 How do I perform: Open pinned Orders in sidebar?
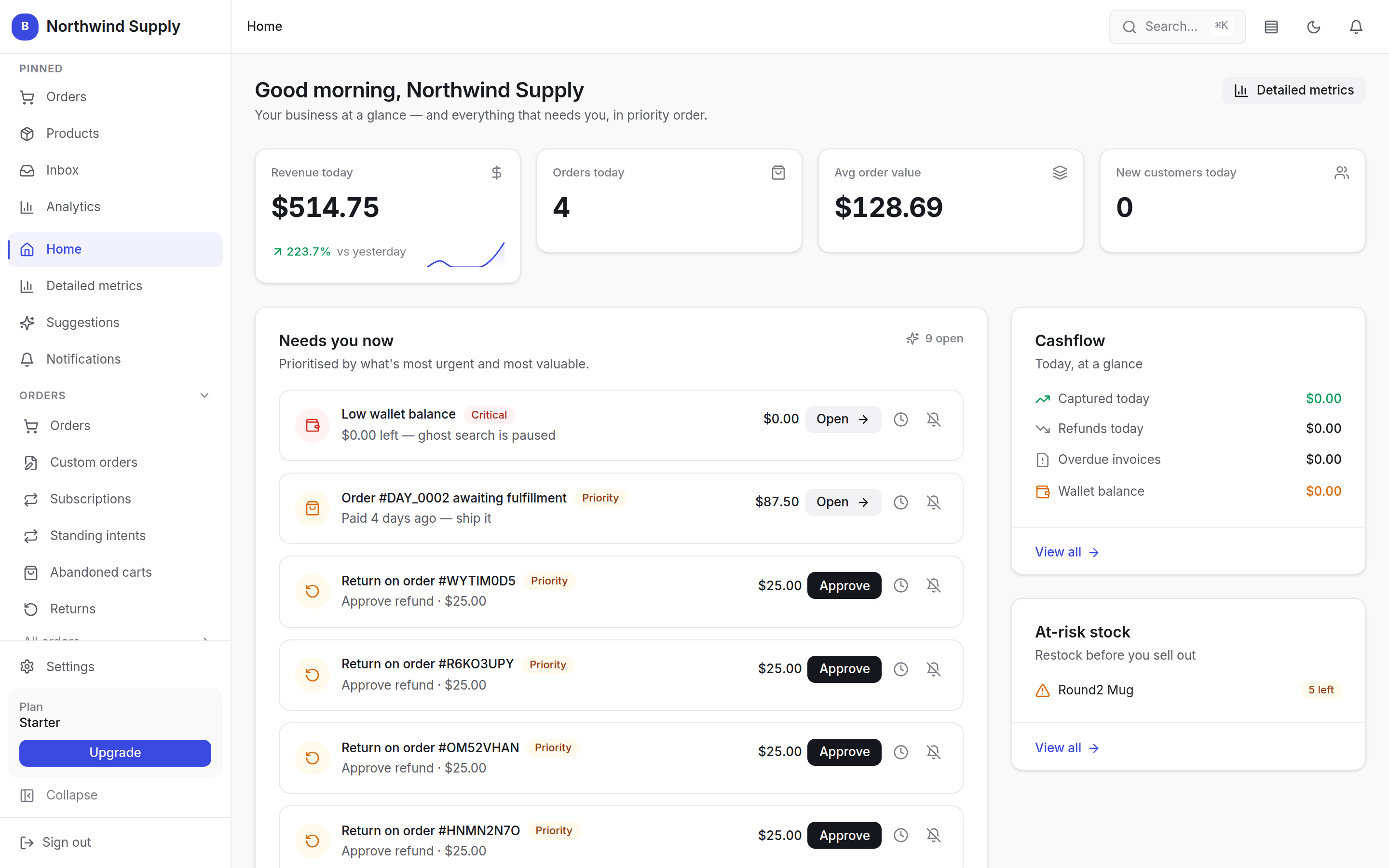pyautogui.click(x=115, y=97)
